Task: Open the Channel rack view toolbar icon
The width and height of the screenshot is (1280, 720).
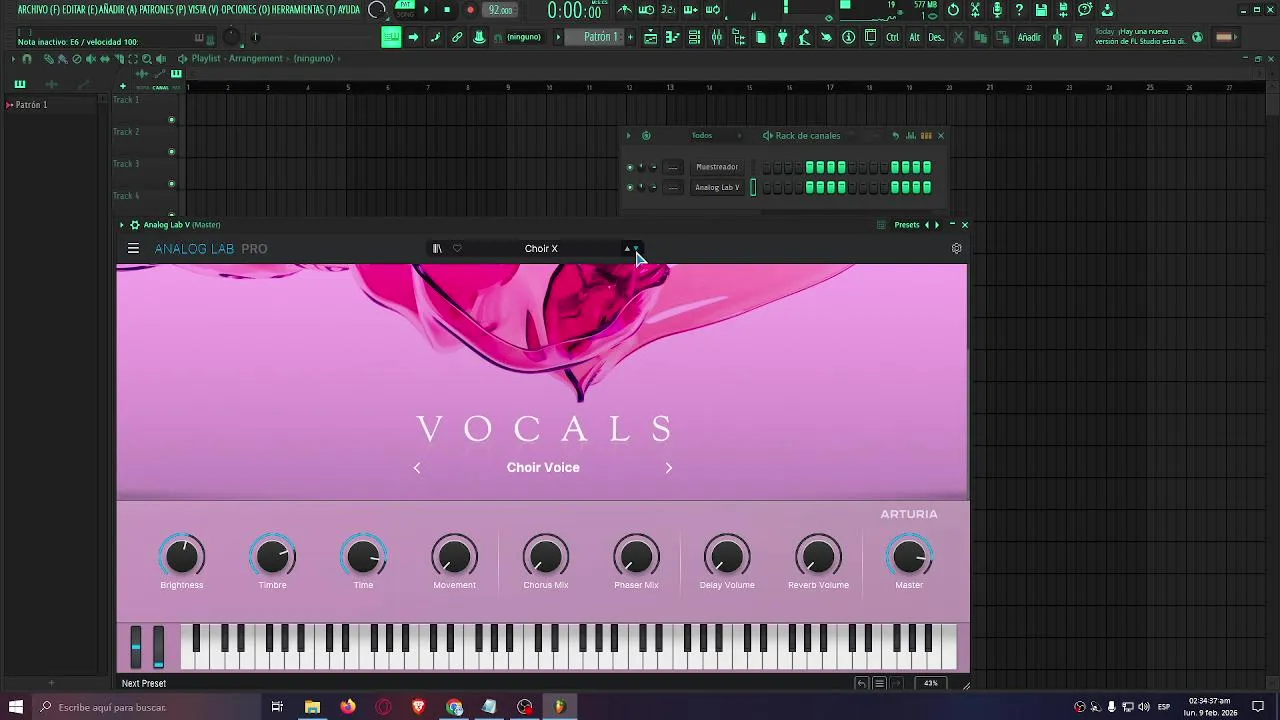Action: 694,37
